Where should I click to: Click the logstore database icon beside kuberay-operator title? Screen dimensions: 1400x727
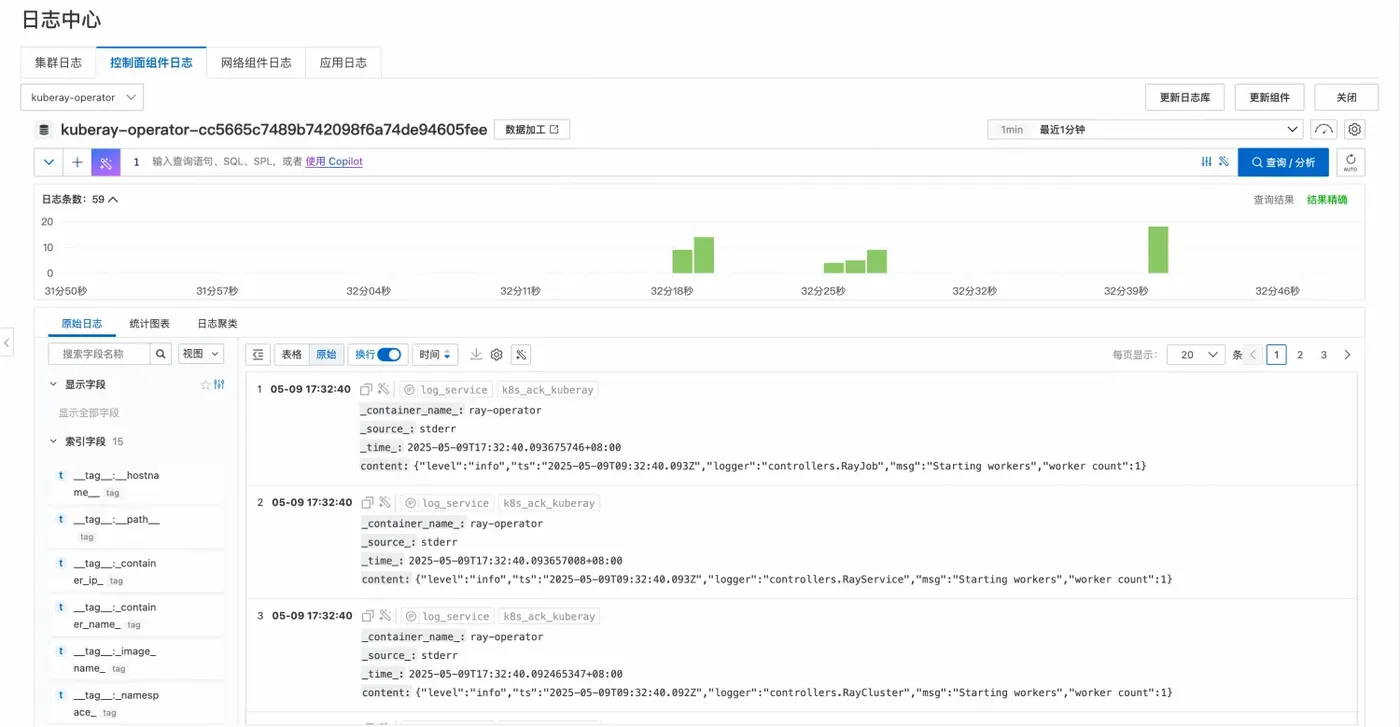pyautogui.click(x=43, y=130)
